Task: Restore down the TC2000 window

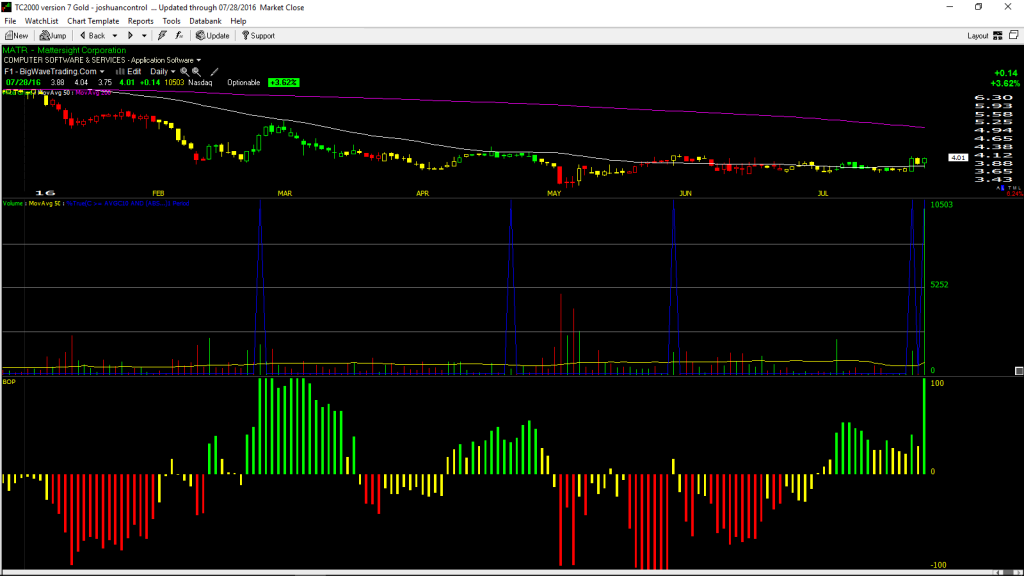Action: [x=978, y=7]
